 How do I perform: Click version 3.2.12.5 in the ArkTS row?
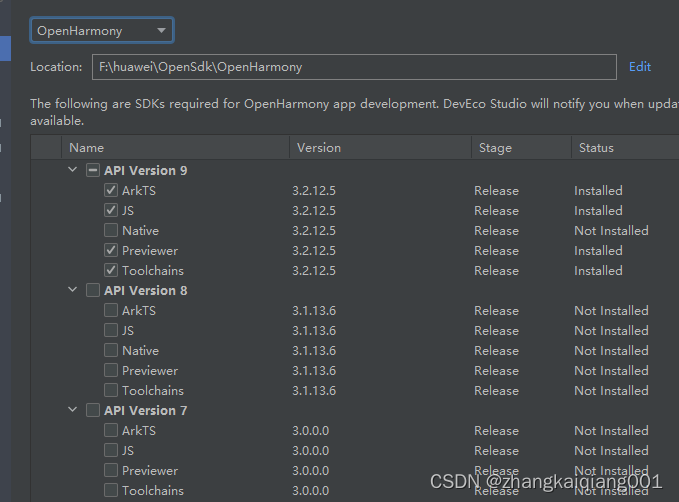[314, 191]
